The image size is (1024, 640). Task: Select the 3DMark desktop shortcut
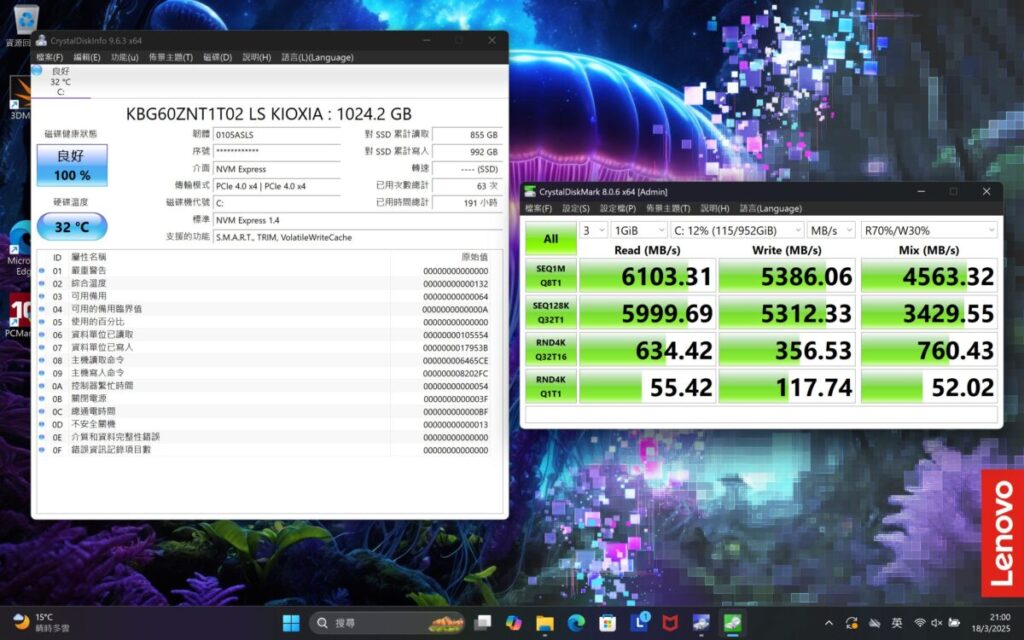pos(20,98)
